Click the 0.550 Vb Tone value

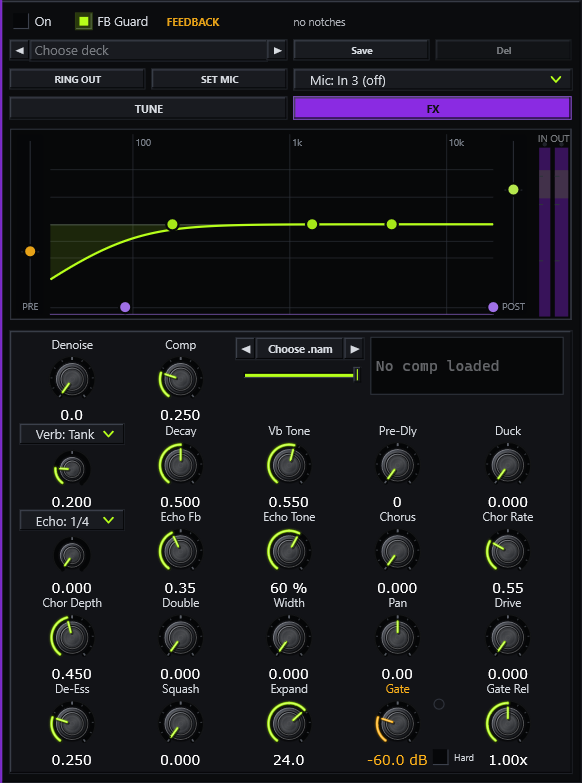pyautogui.click(x=289, y=502)
